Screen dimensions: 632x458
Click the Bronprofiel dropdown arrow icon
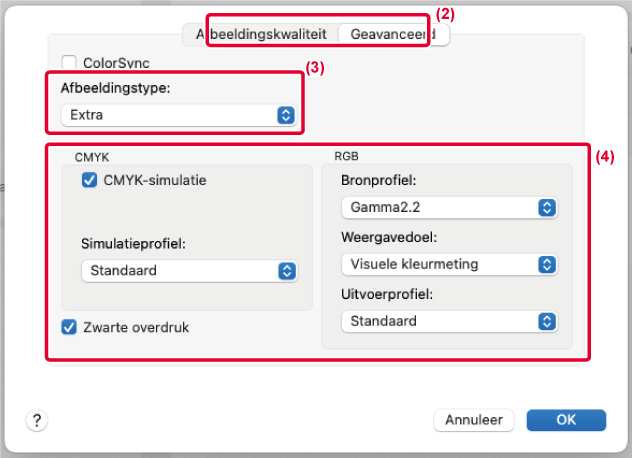[x=546, y=208]
